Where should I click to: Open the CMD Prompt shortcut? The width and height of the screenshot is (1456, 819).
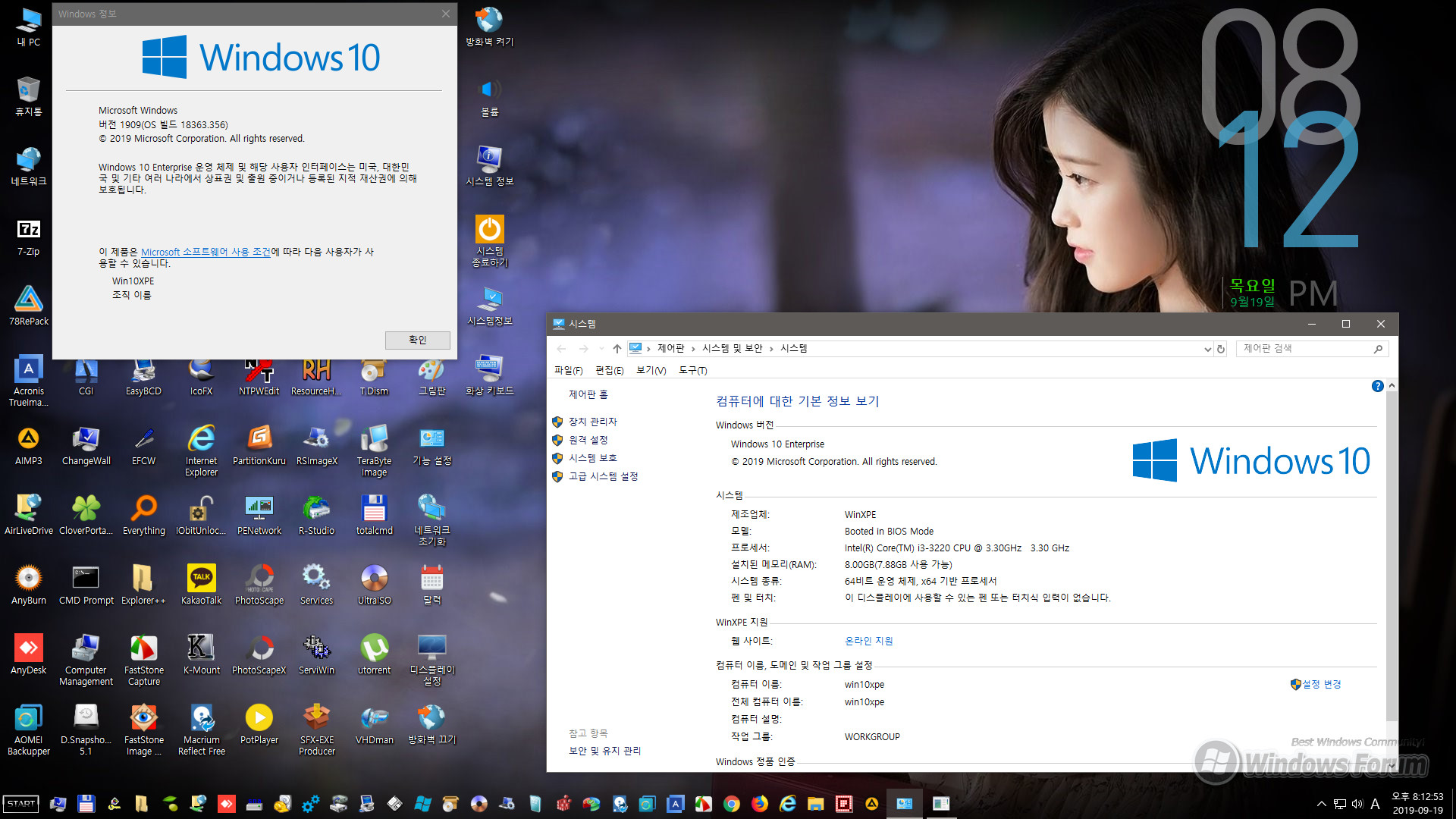click(86, 585)
